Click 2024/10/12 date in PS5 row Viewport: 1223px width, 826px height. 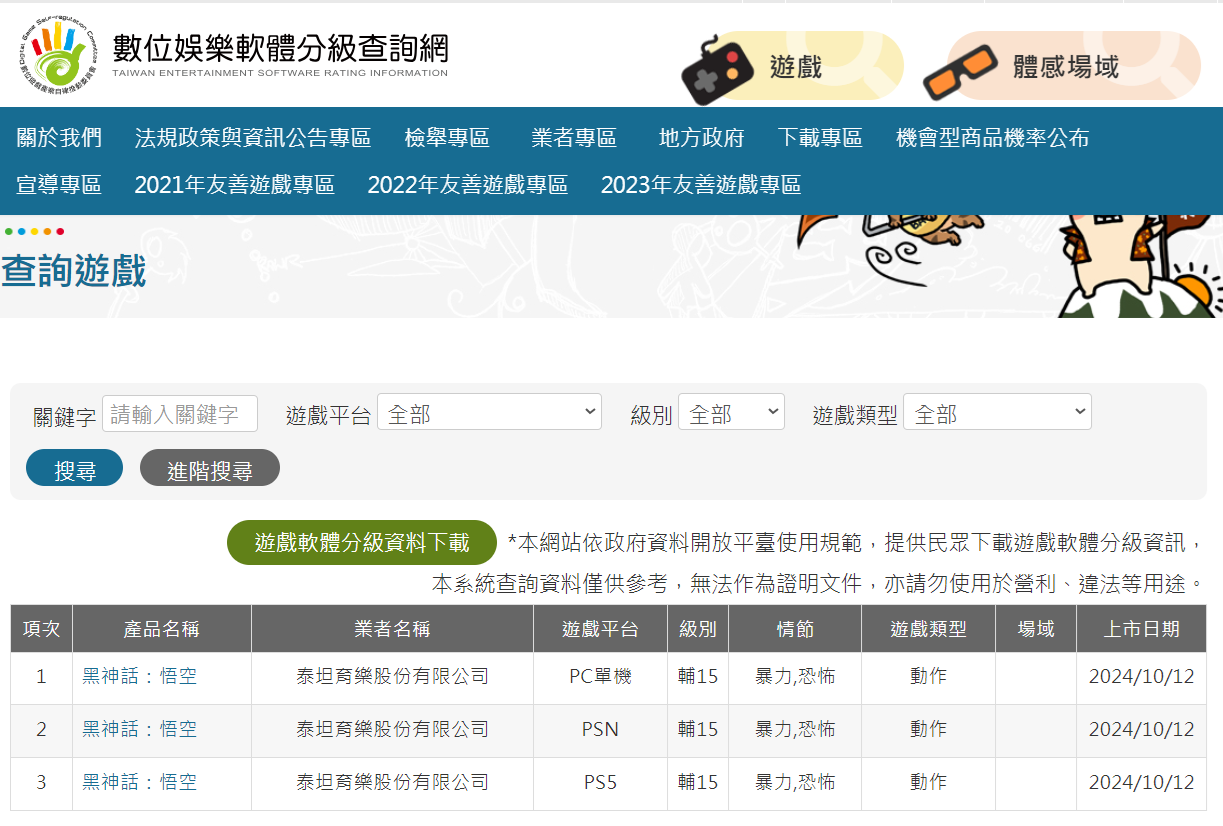1142,783
